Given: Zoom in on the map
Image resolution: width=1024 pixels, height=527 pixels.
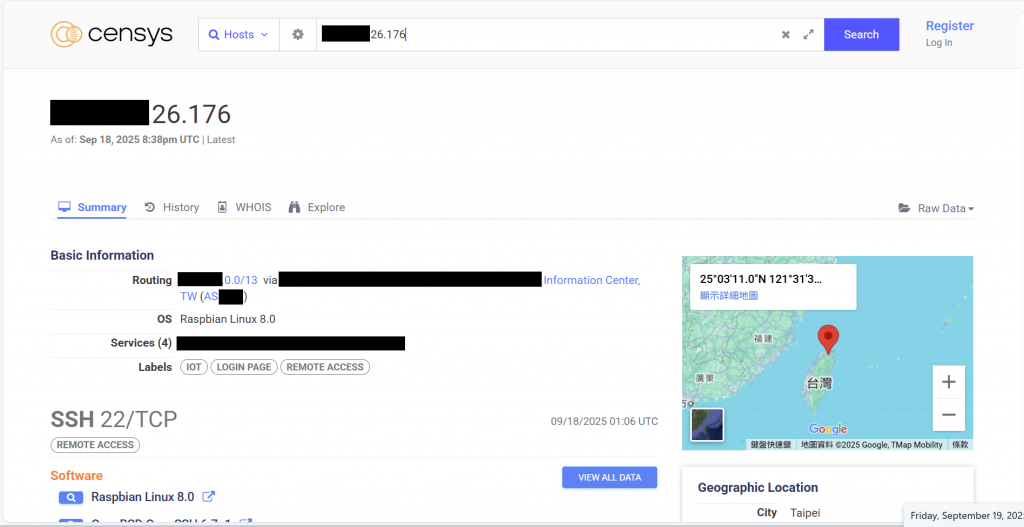Looking at the screenshot, I should point(949,382).
